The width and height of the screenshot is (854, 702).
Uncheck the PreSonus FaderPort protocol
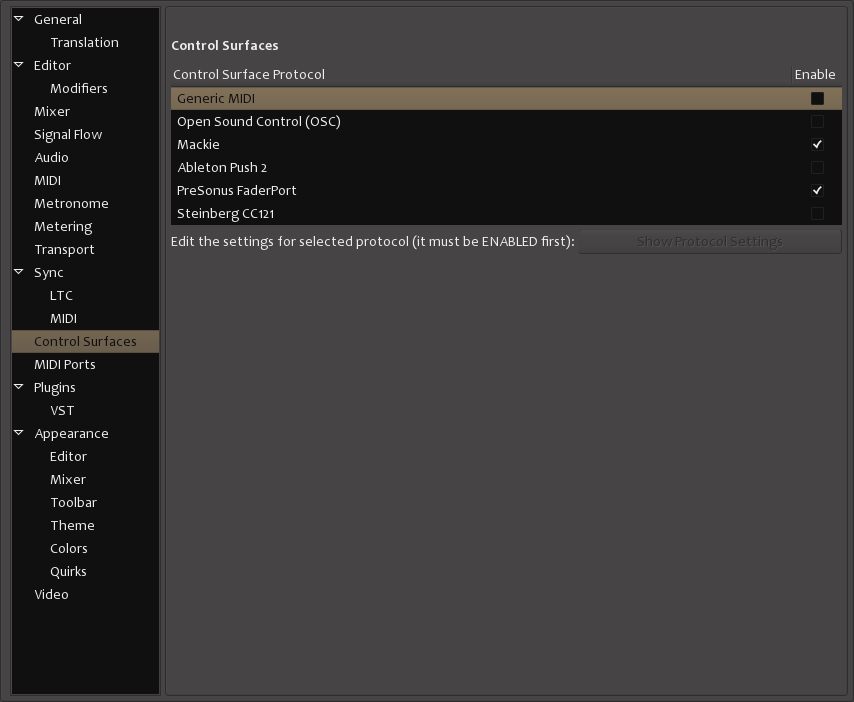(x=817, y=190)
